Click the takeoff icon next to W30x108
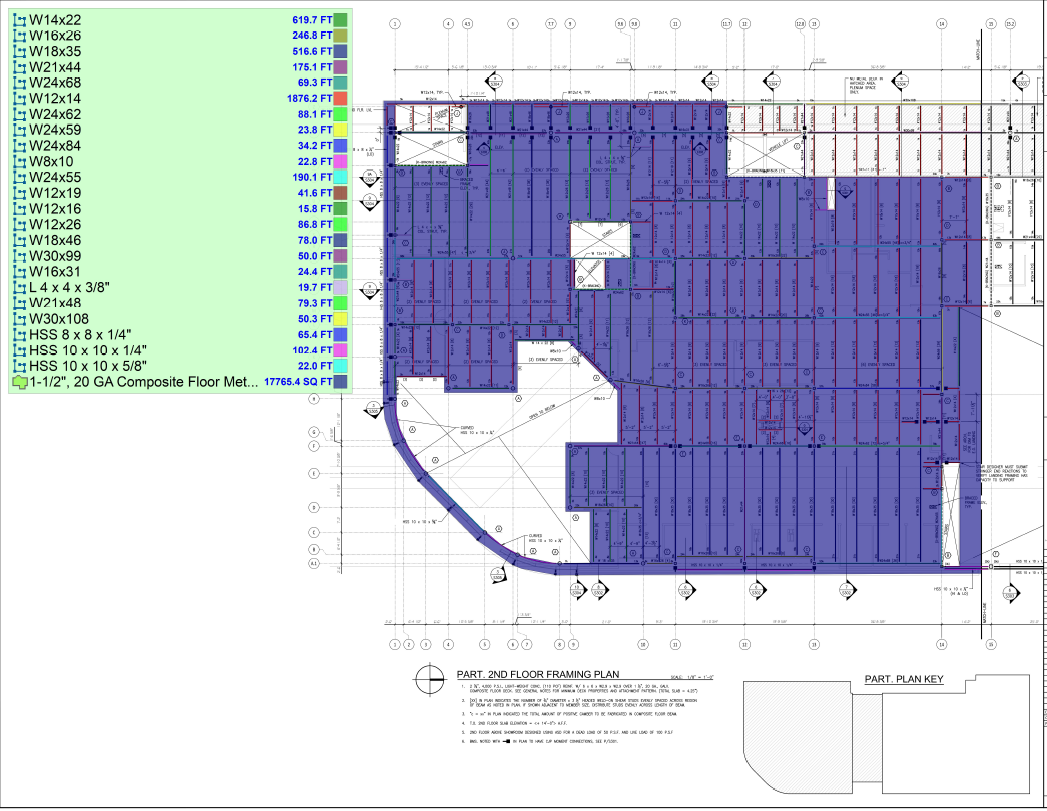 click(19, 318)
